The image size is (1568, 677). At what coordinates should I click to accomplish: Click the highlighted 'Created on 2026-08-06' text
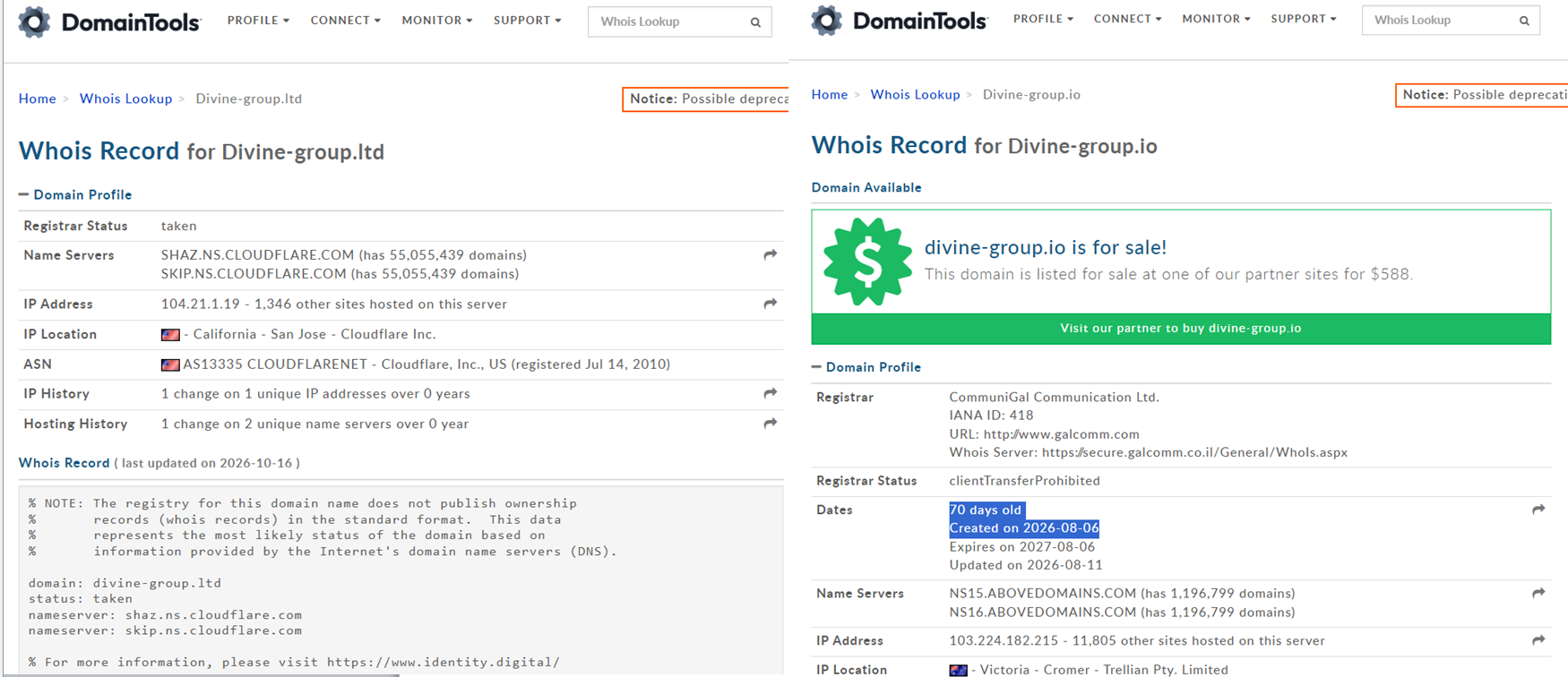[1024, 528]
